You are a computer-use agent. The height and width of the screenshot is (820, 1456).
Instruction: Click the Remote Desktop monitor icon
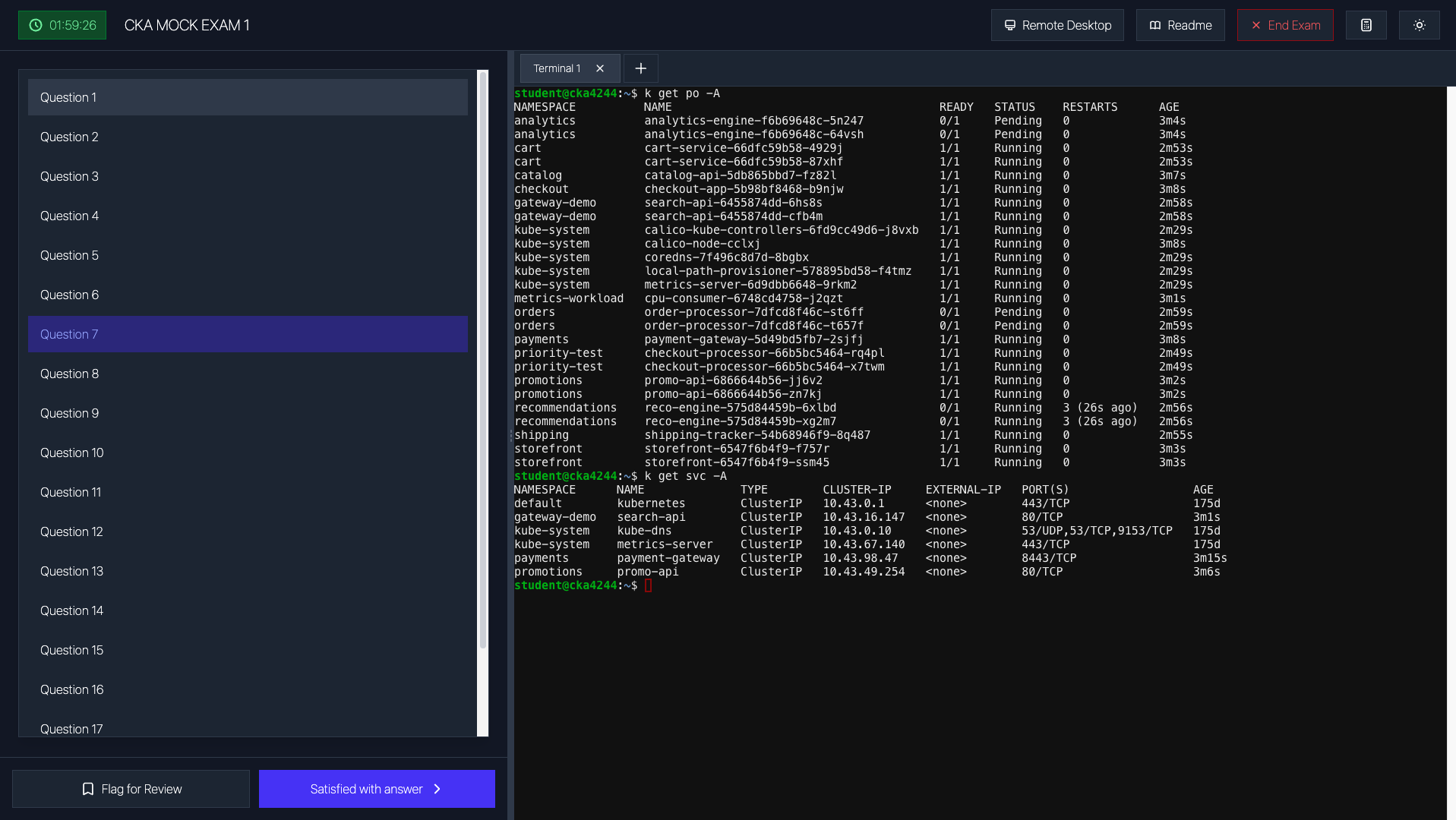pyautogui.click(x=1009, y=25)
